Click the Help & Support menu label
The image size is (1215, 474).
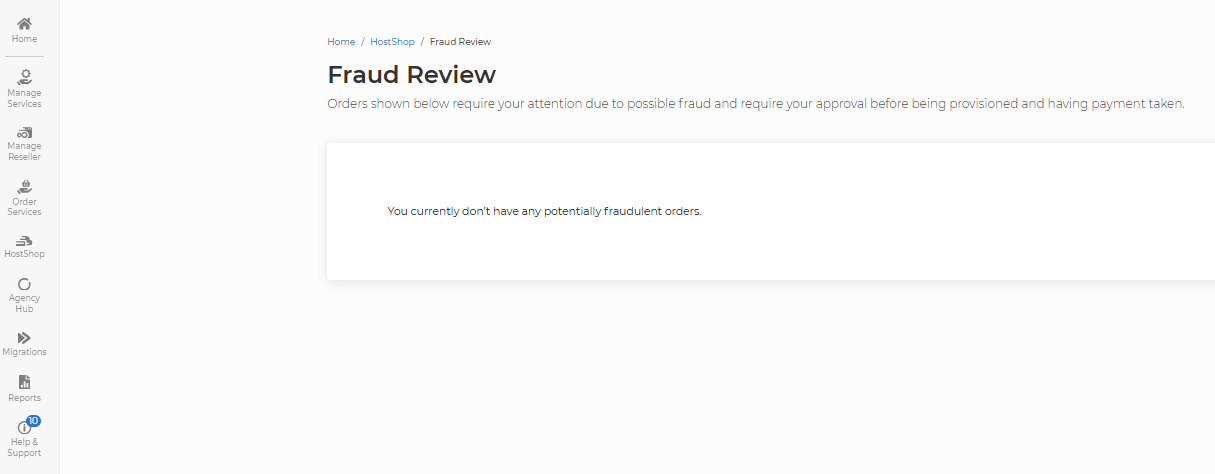[x=24, y=448]
